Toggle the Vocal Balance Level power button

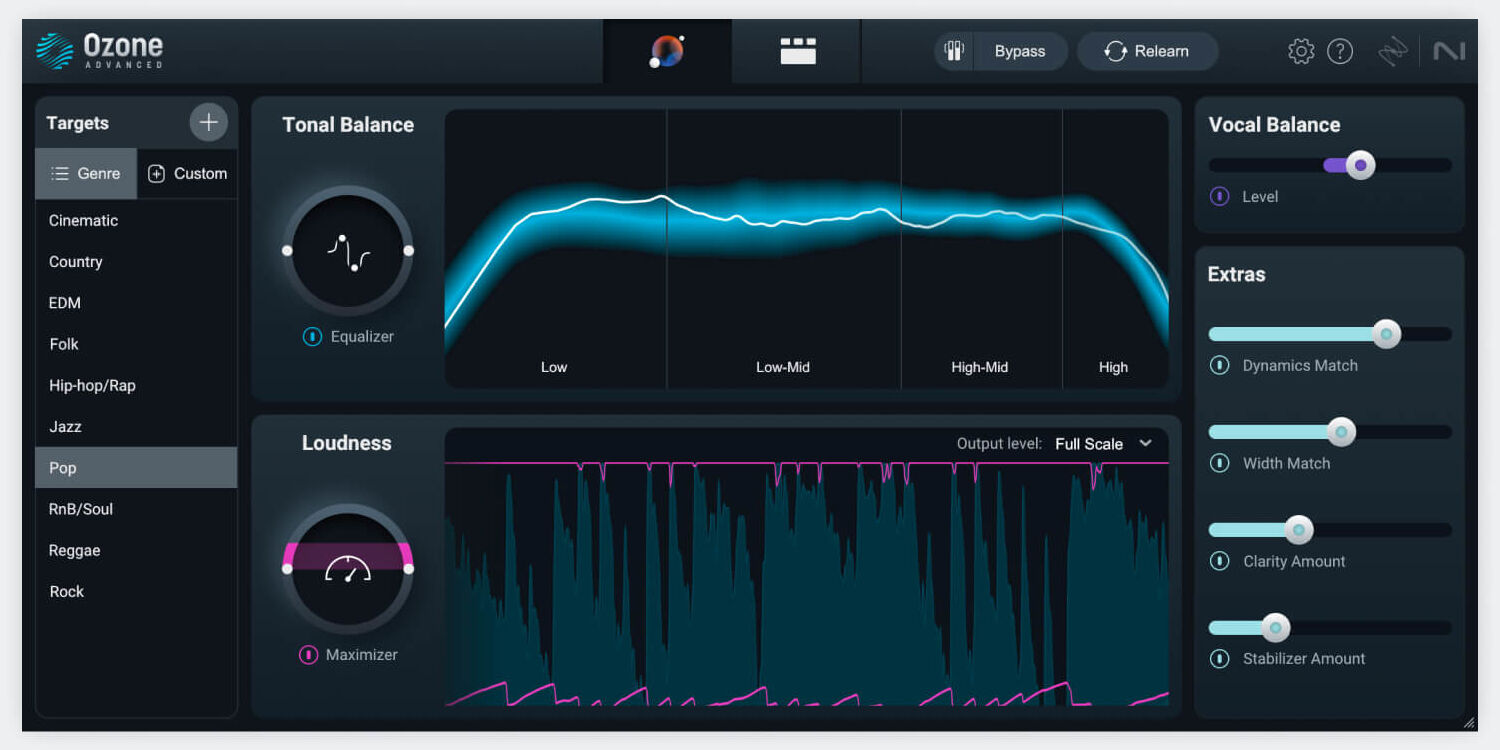point(1219,197)
